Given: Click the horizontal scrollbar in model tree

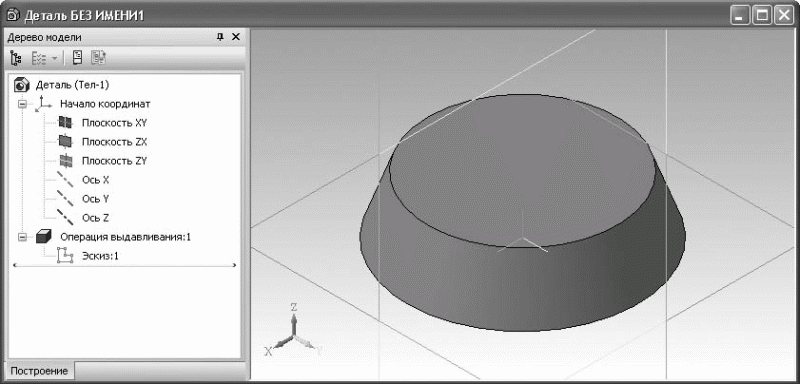Looking at the screenshot, I should 125,265.
